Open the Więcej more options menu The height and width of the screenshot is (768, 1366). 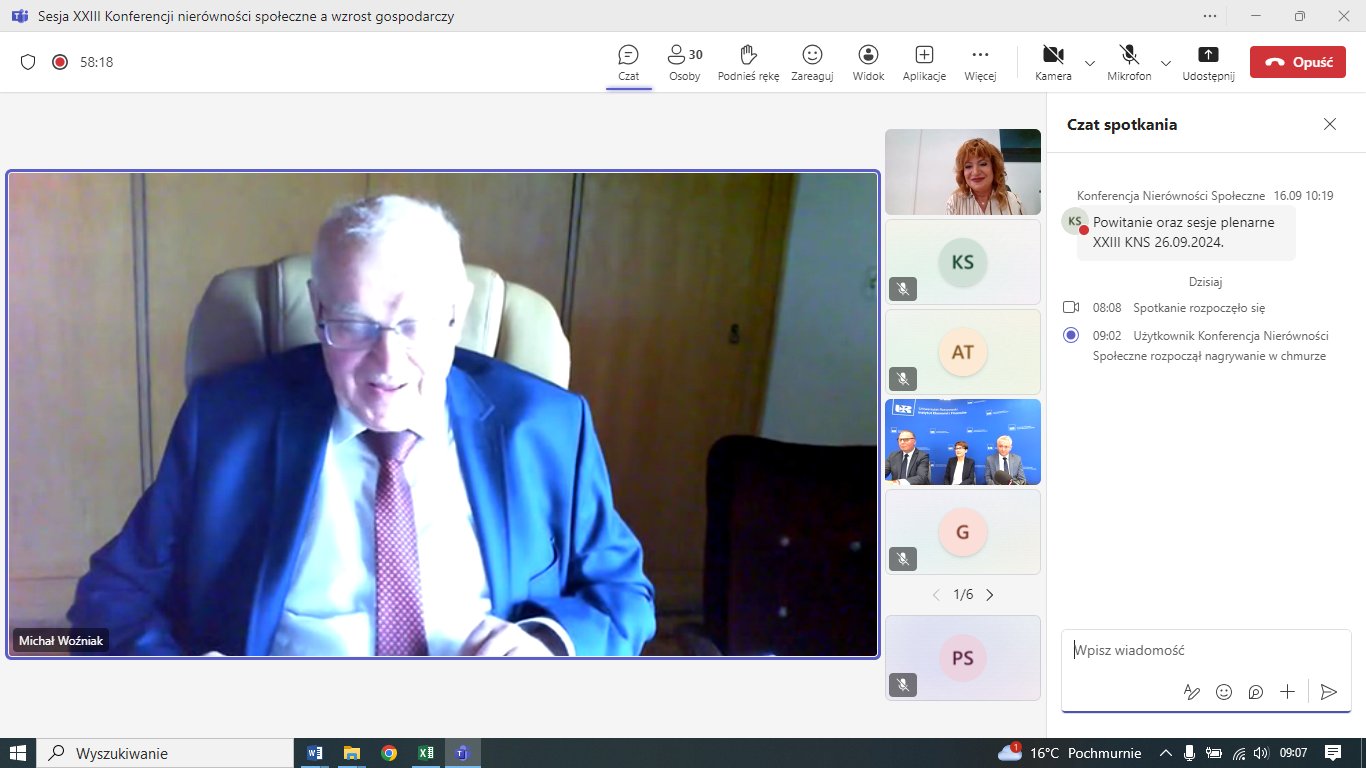coord(980,62)
